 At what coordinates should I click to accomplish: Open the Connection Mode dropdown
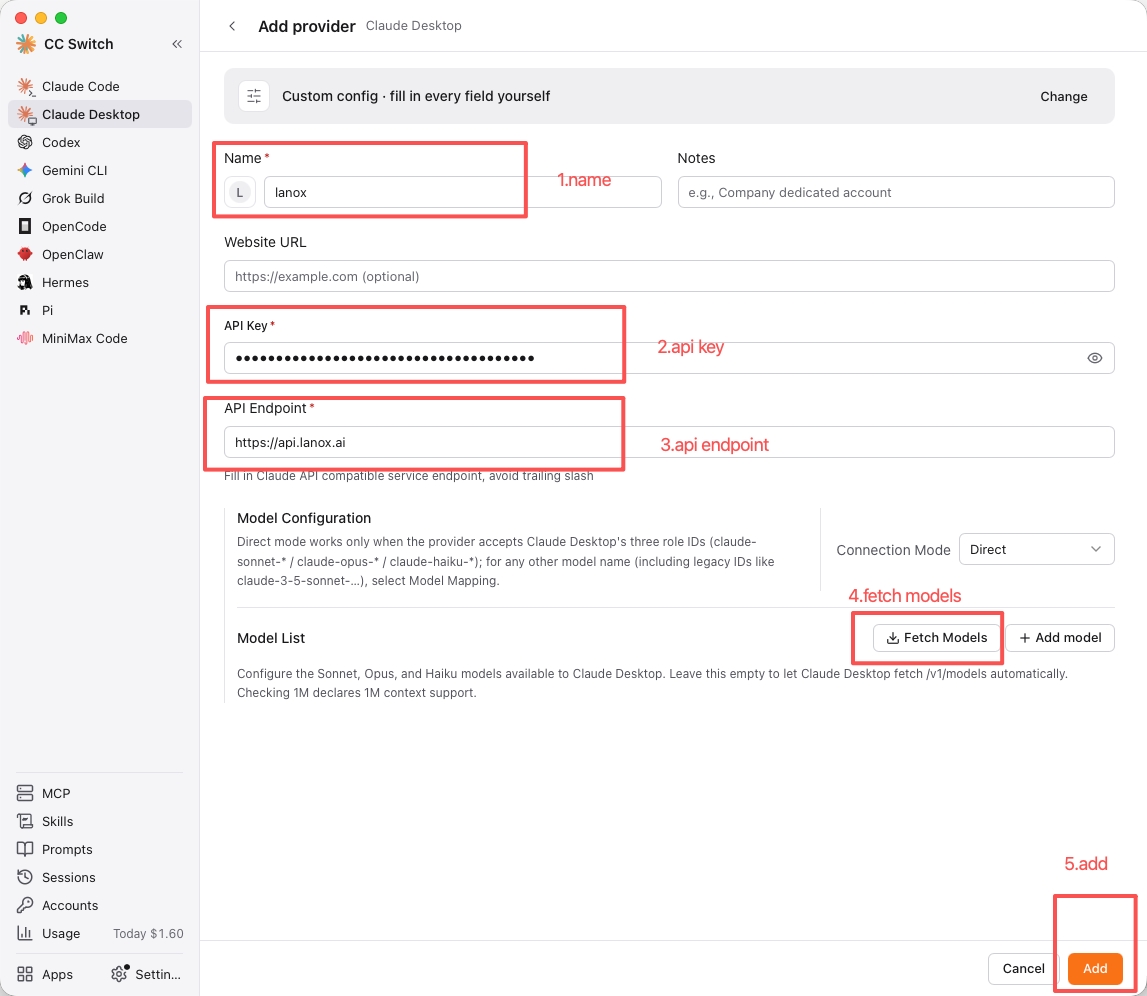[1036, 549]
